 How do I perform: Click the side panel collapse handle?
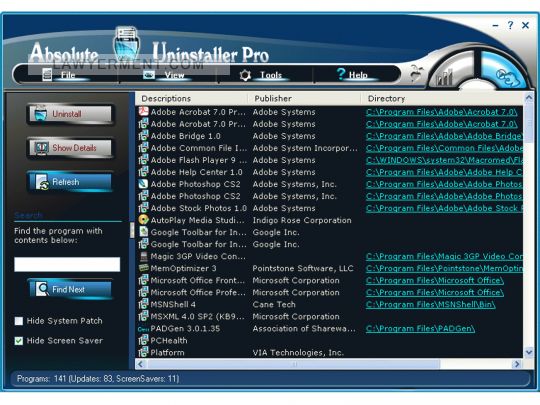[x=132, y=230]
